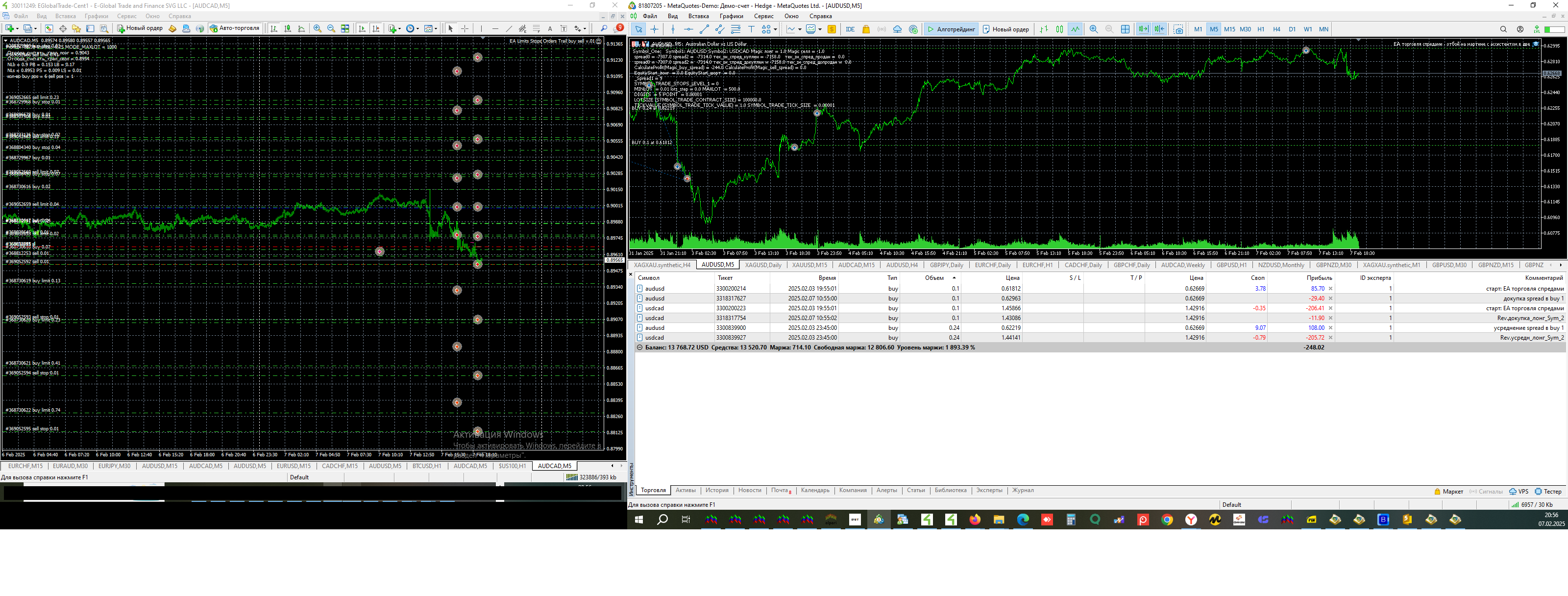Click the search magnifier in MT5 toolbar
1568x596 pixels.
(1503, 29)
